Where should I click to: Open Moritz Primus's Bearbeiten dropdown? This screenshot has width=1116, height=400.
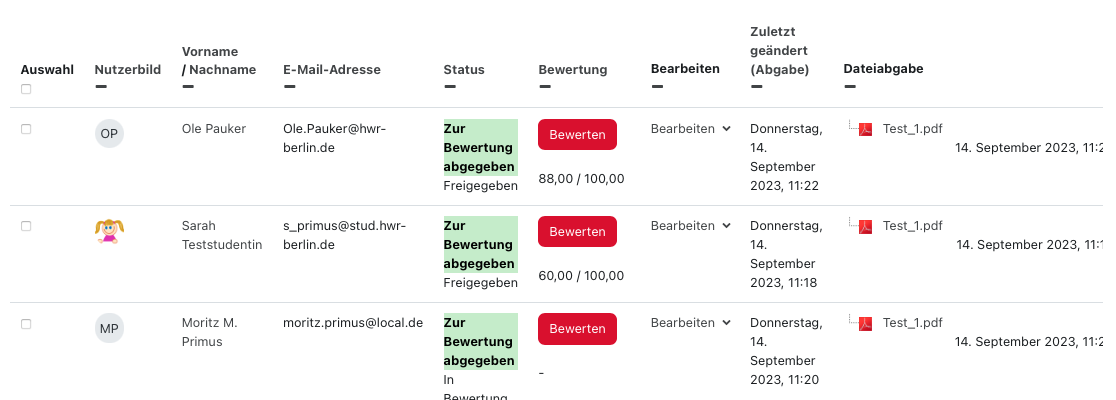(x=691, y=323)
